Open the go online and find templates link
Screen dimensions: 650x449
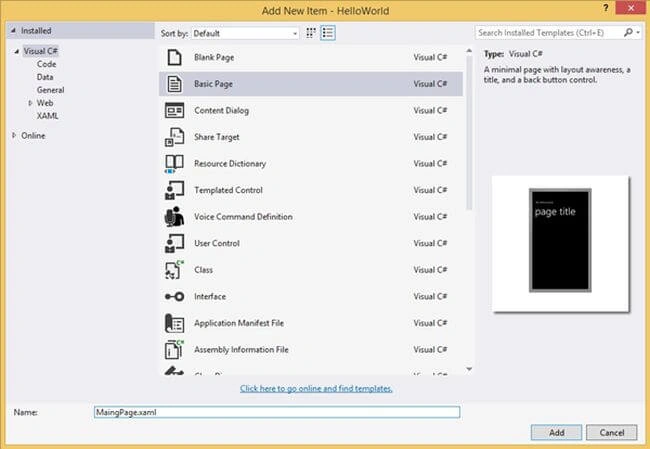[x=316, y=388]
